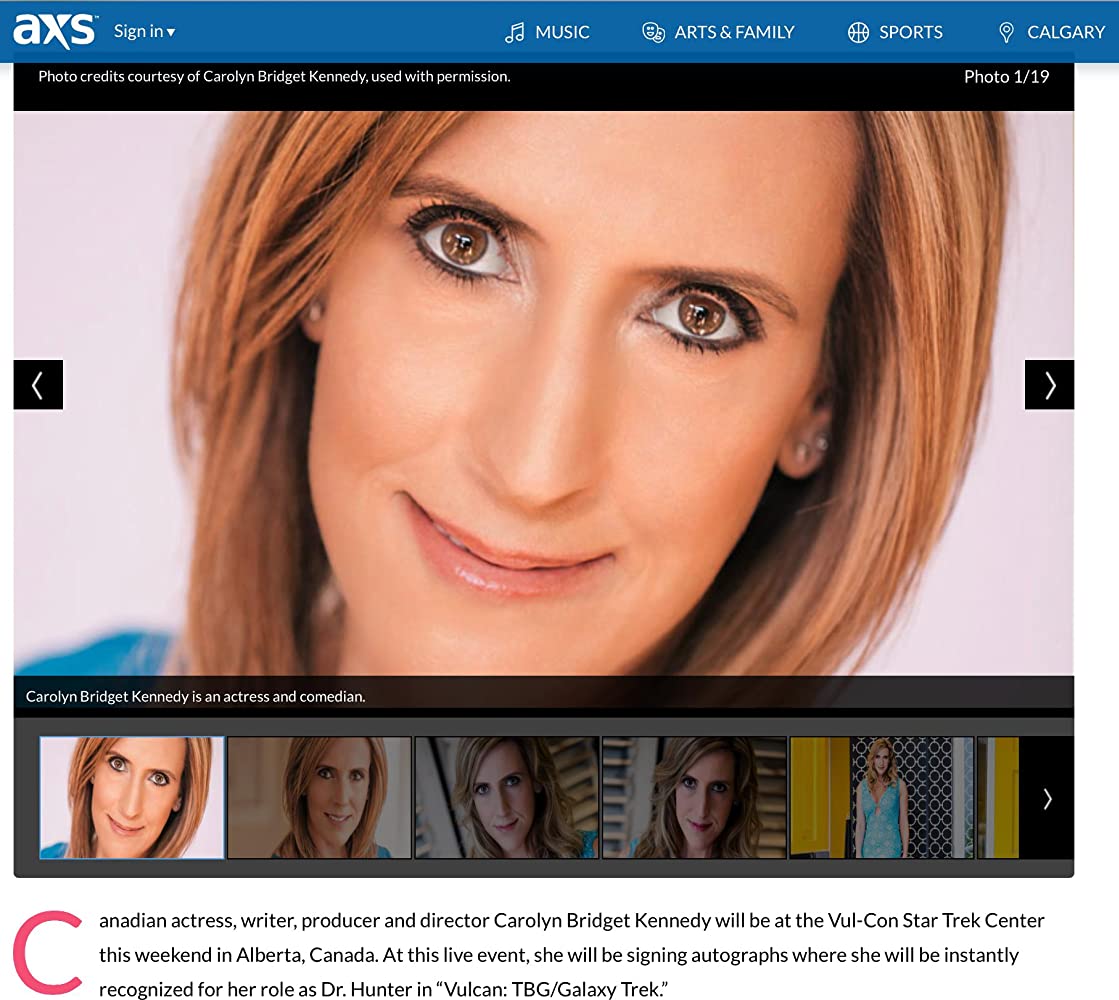Advance to the next photo with right arrow
Screen dimensions: 1119x1000
(x=1049, y=385)
